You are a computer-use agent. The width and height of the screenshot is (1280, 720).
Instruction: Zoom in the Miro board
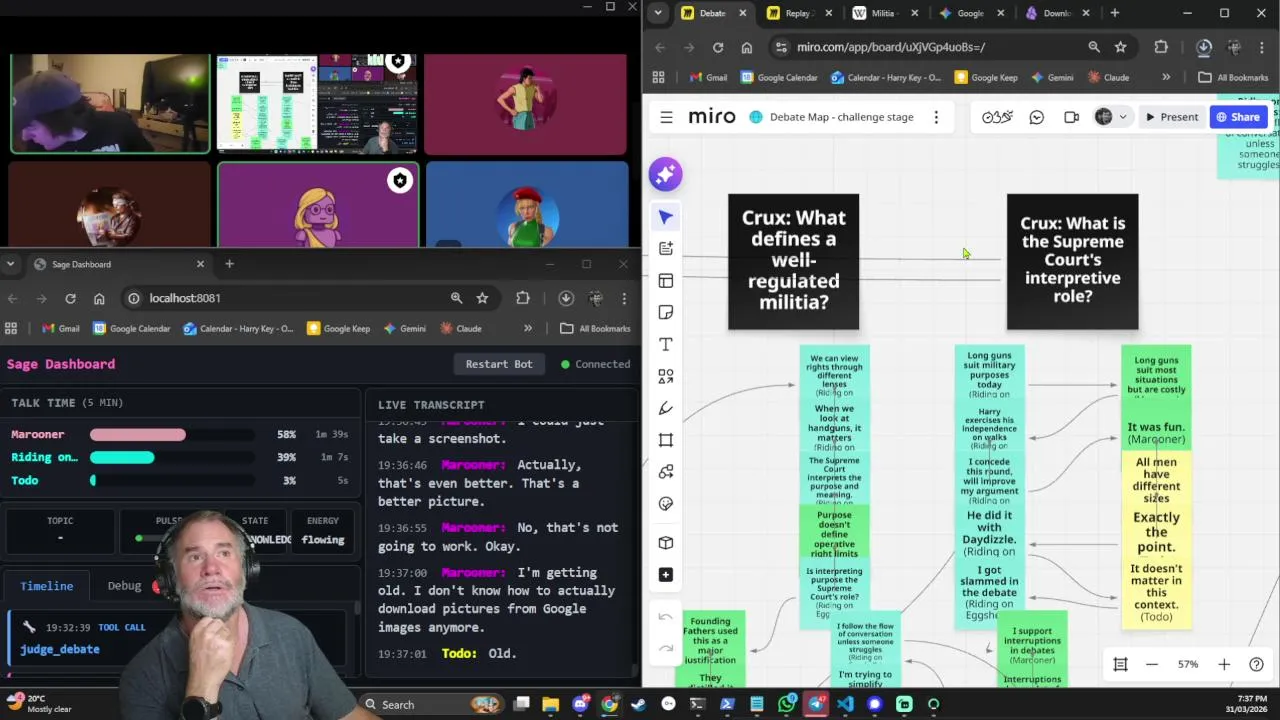pos(1224,664)
